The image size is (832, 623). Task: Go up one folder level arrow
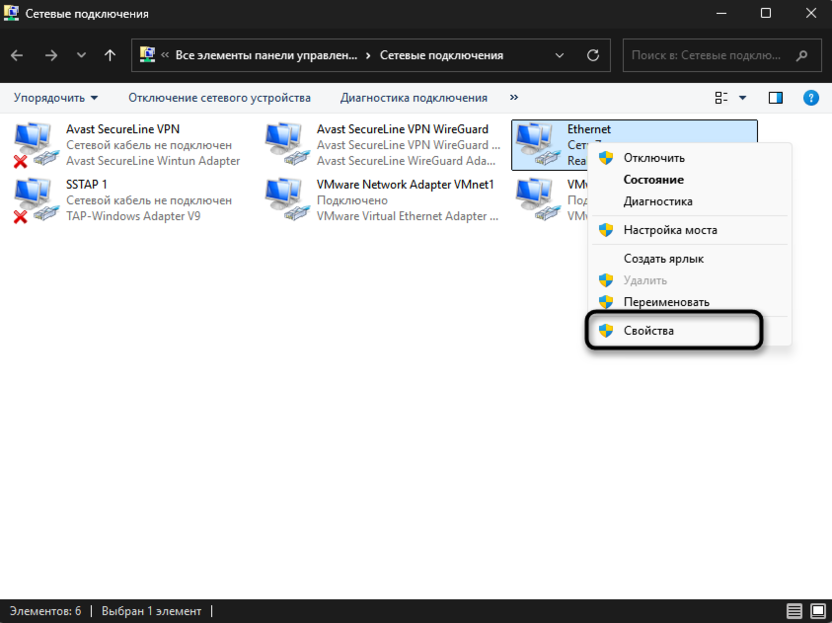pyautogui.click(x=110, y=56)
